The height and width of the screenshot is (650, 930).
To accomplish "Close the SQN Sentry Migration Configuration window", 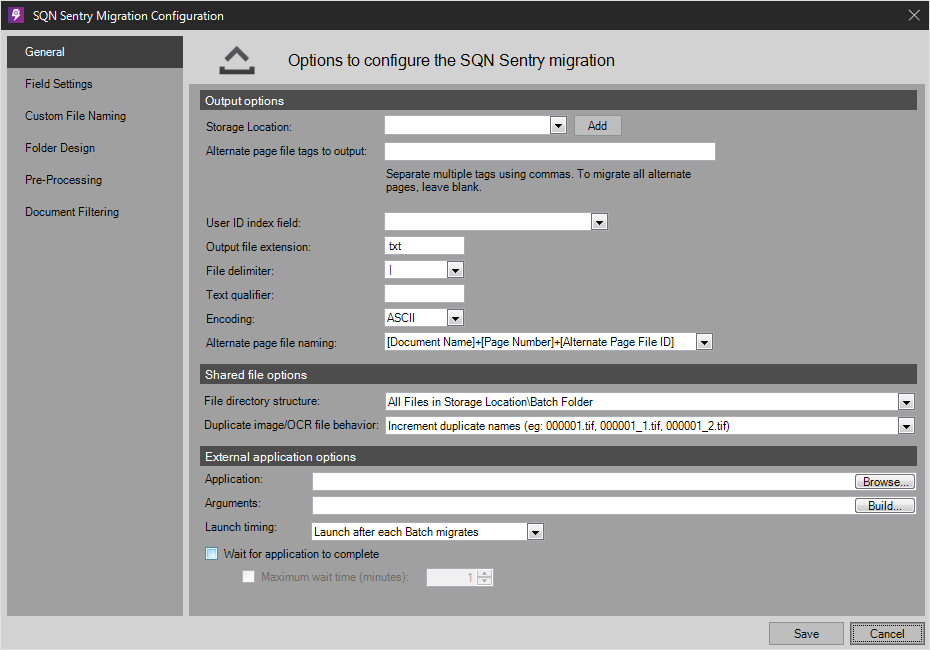I will click(x=914, y=15).
